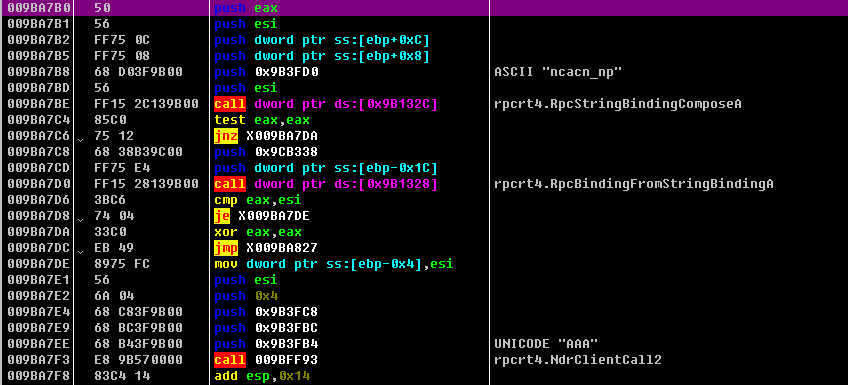Click the "call 009BFF93" instruction
This screenshot has width=848, height=385.
(x=266, y=360)
